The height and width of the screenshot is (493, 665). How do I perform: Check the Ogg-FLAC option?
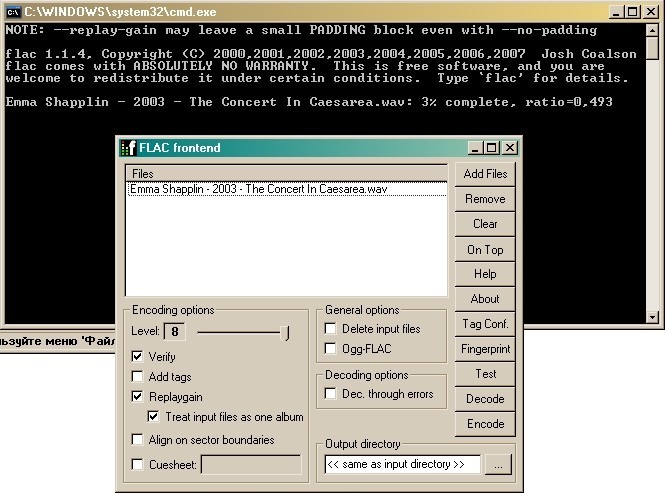(330, 348)
